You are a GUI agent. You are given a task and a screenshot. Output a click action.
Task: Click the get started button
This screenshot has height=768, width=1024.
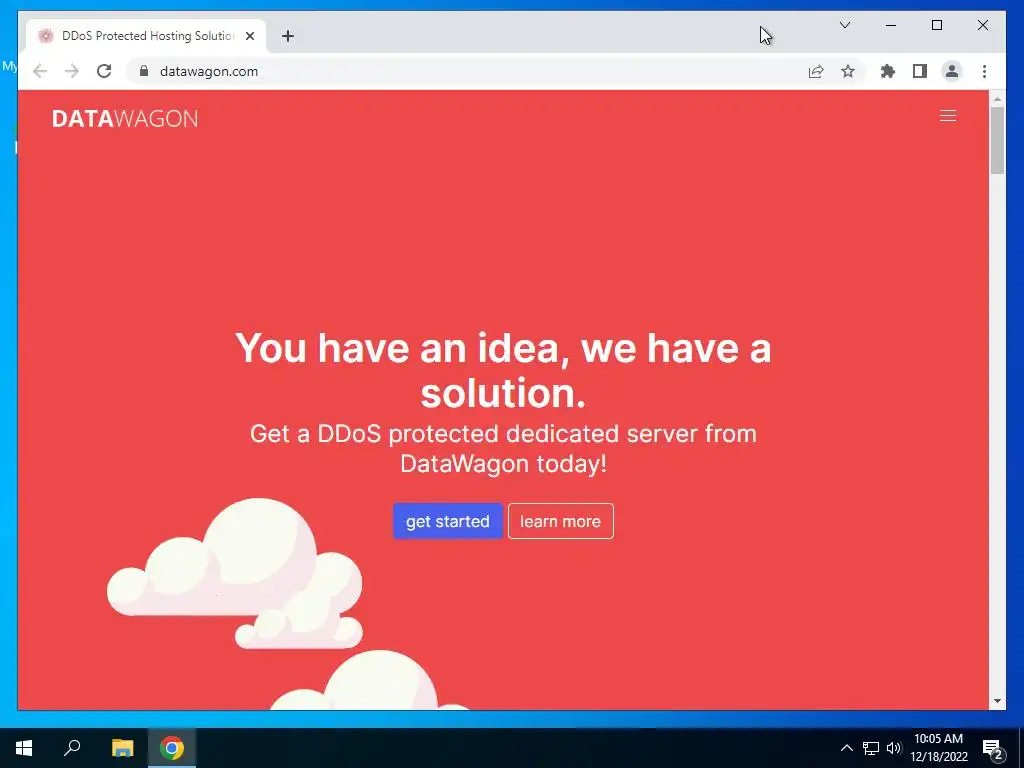point(447,521)
